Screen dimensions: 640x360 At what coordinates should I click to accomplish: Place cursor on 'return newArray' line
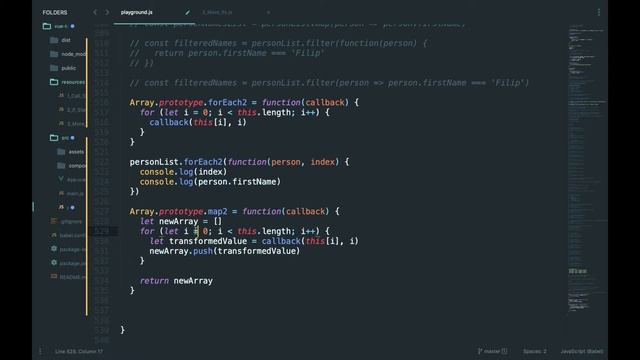point(176,281)
